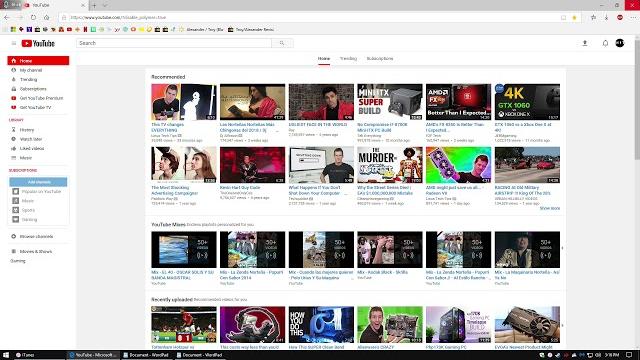Open 'Kevin Hart Guy Code' video title

(240, 188)
